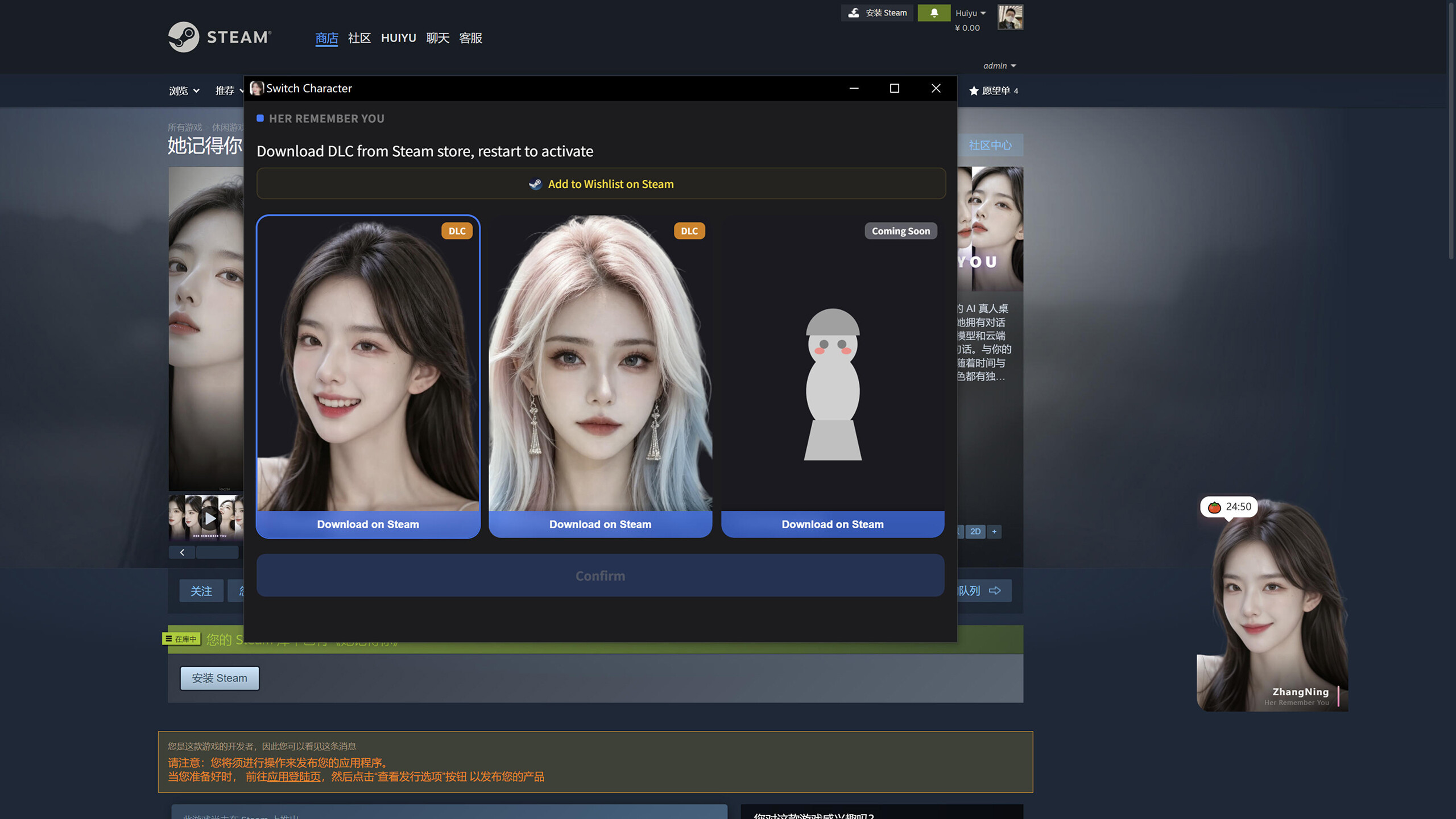Click the game header image on right
The height and width of the screenshot is (819, 1456).
pos(991,229)
